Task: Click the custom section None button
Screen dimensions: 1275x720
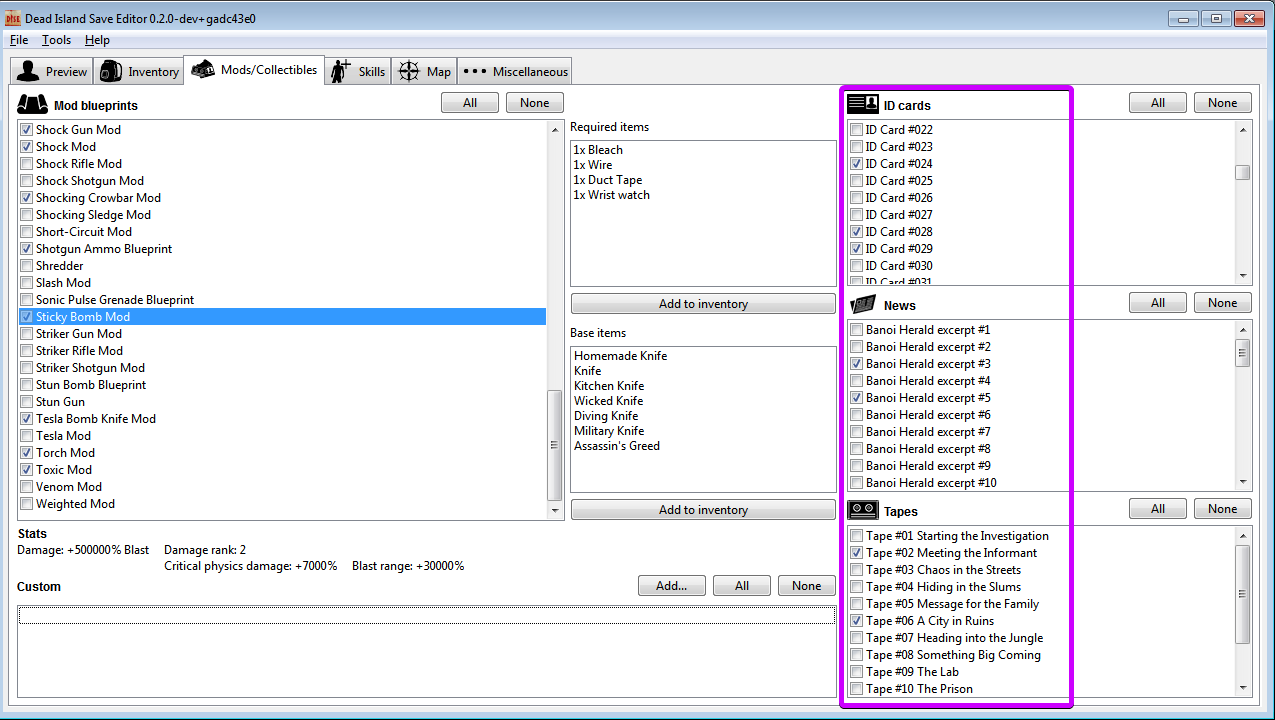Action: tap(807, 586)
